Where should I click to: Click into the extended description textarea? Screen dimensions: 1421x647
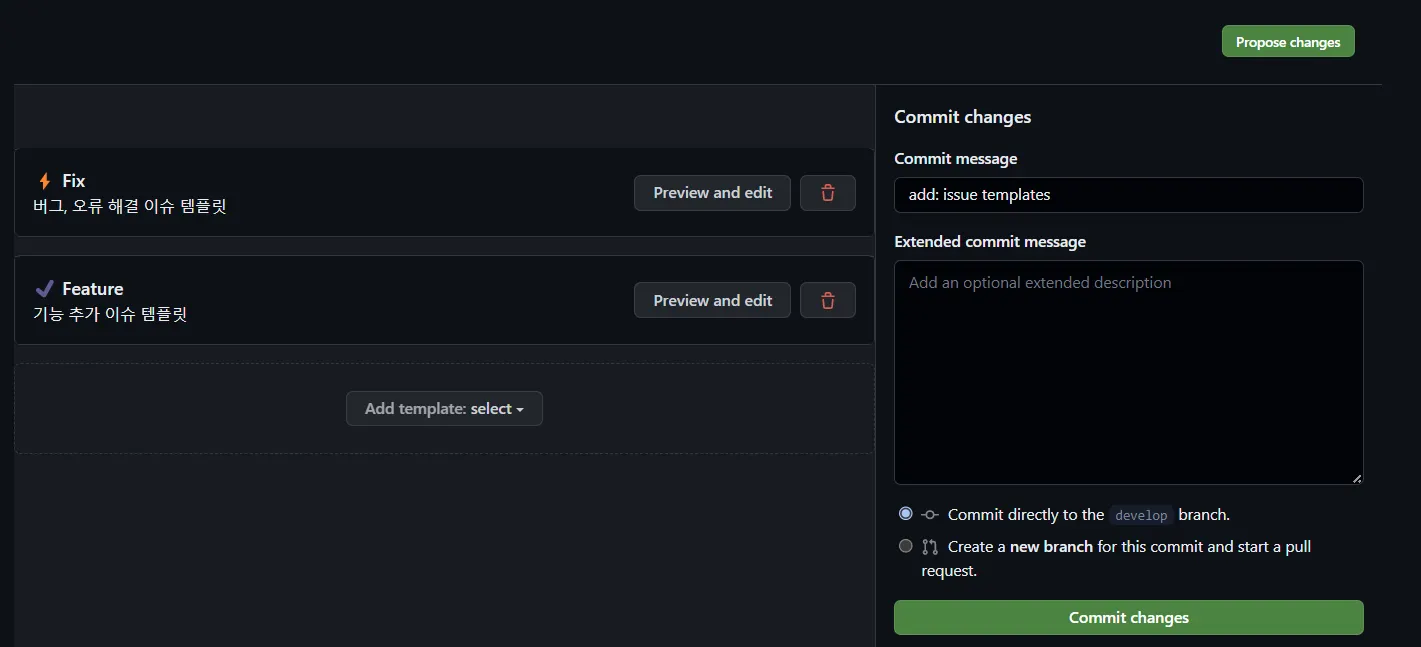[x=1128, y=372]
